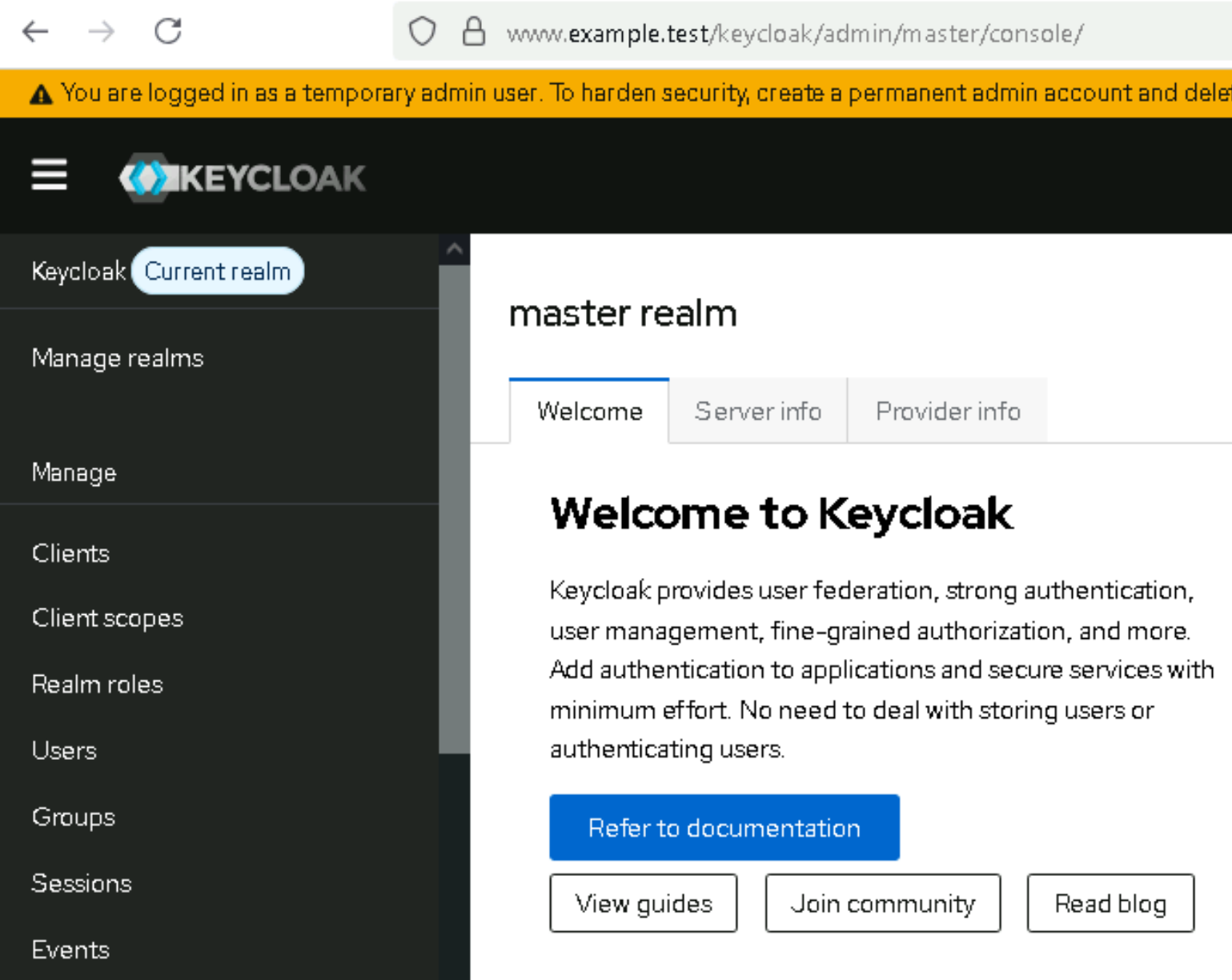This screenshot has height=980, width=1232.
Task: Open Realm roles page
Action: click(x=97, y=685)
